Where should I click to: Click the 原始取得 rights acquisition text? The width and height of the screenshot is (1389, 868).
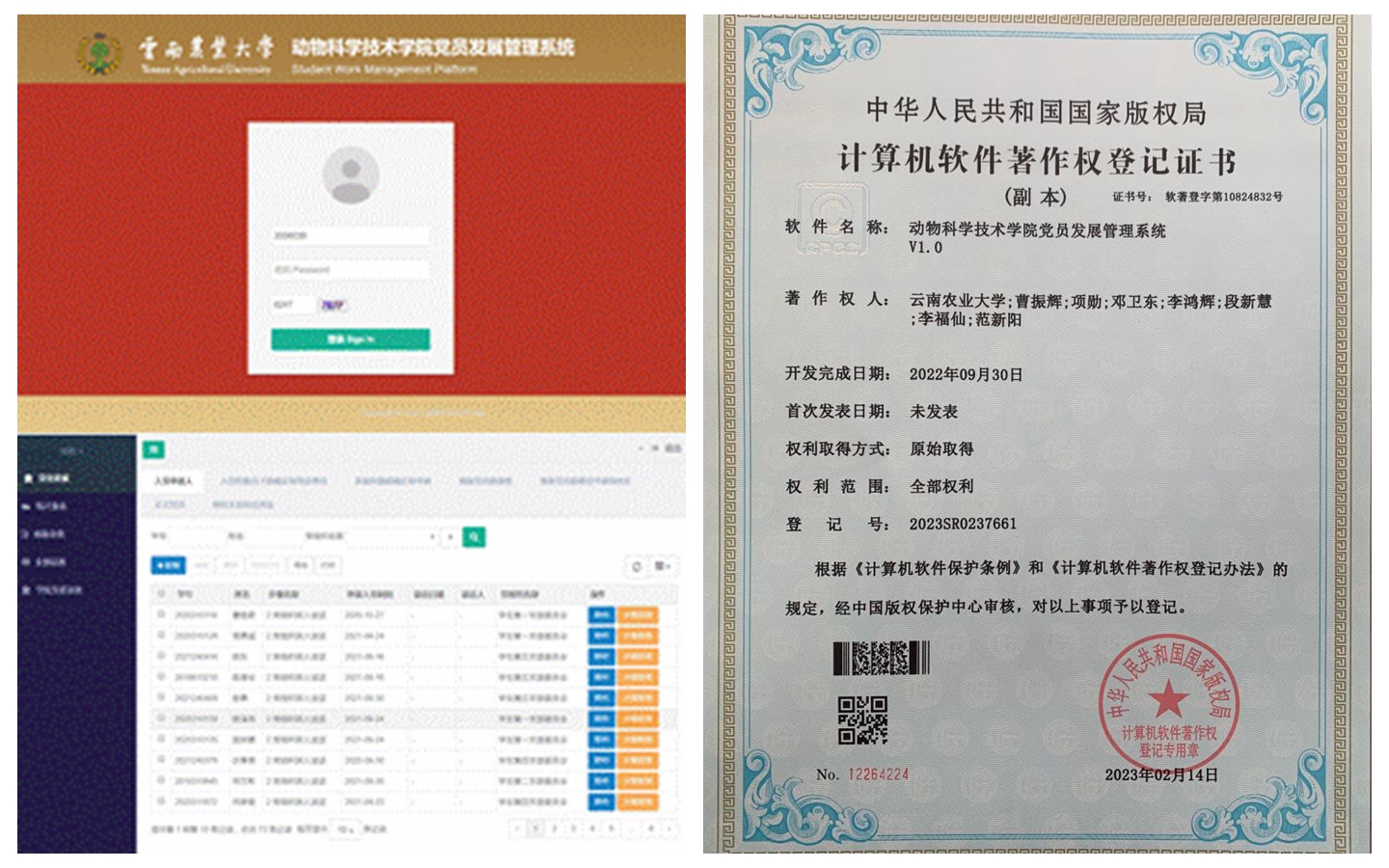click(x=941, y=449)
